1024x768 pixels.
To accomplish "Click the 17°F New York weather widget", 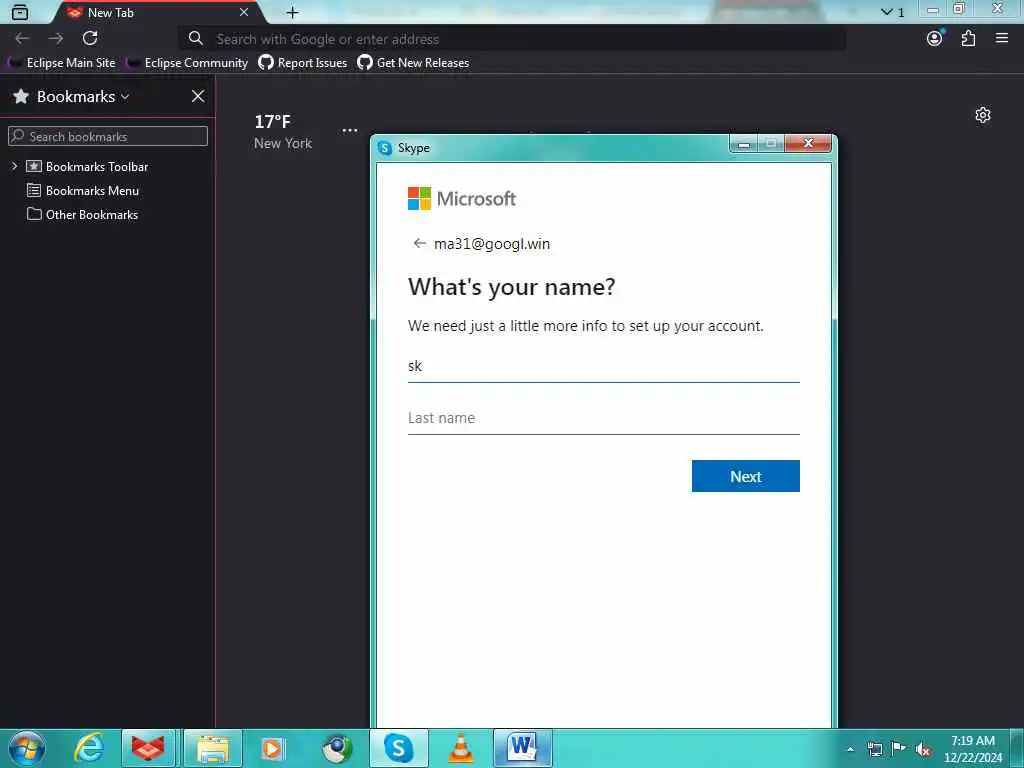I will click(283, 131).
